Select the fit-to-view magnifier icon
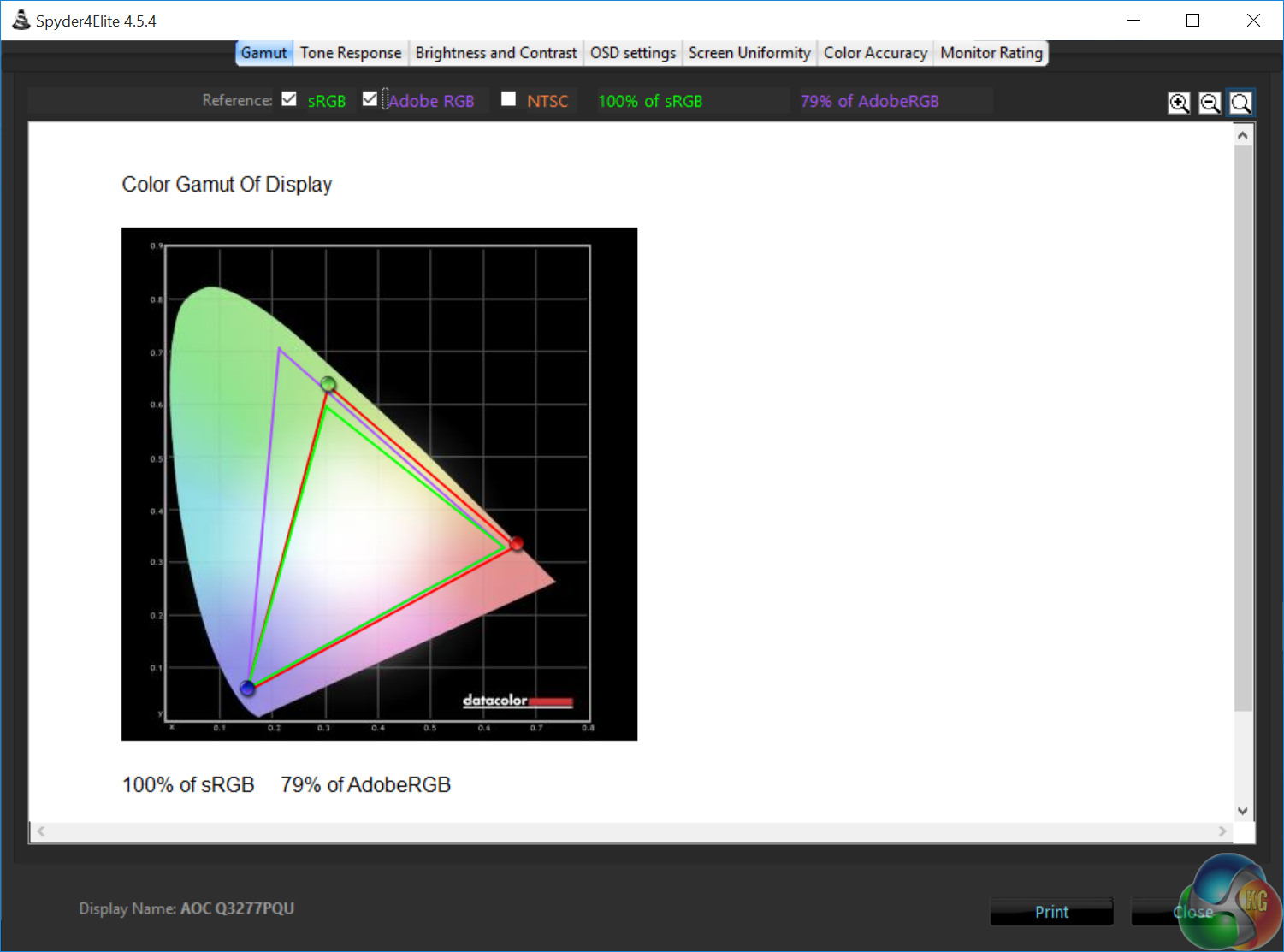 click(1240, 103)
